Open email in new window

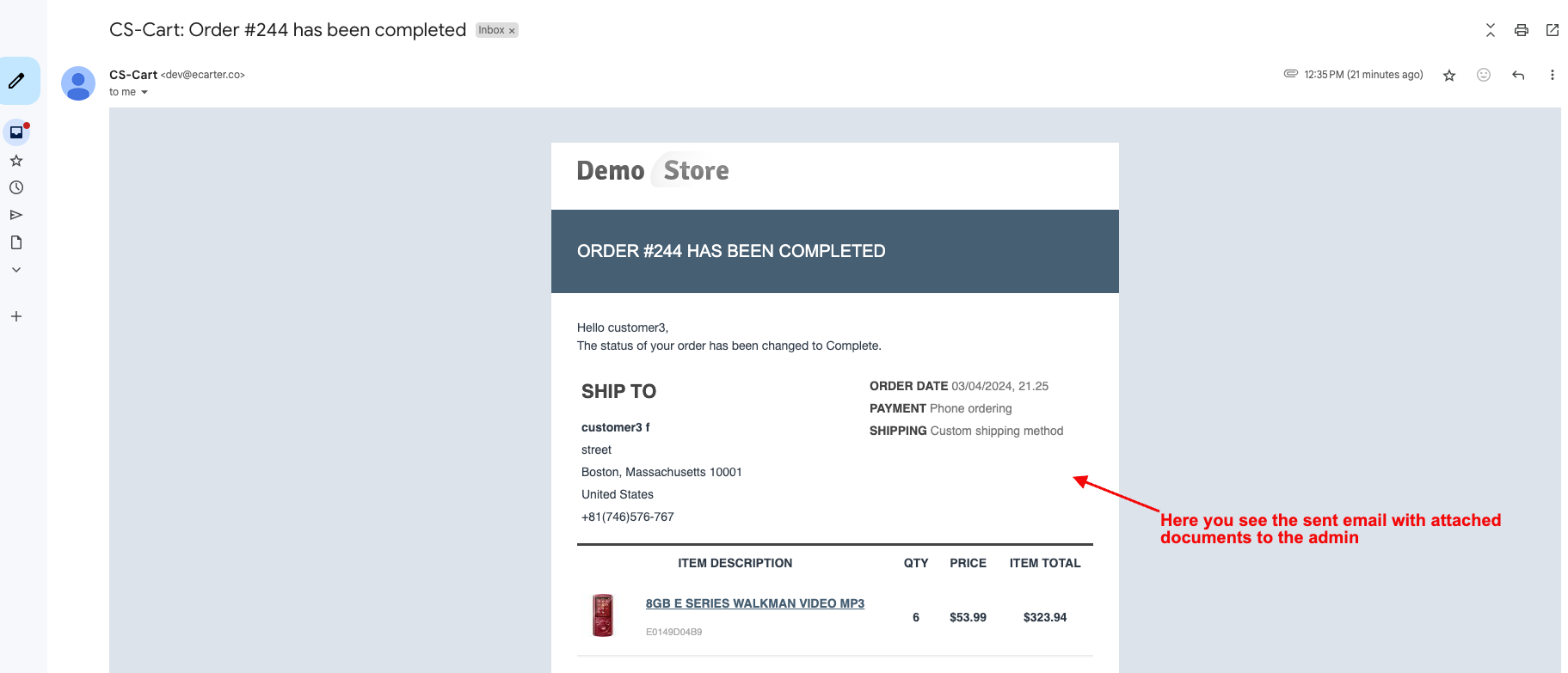point(1552,30)
